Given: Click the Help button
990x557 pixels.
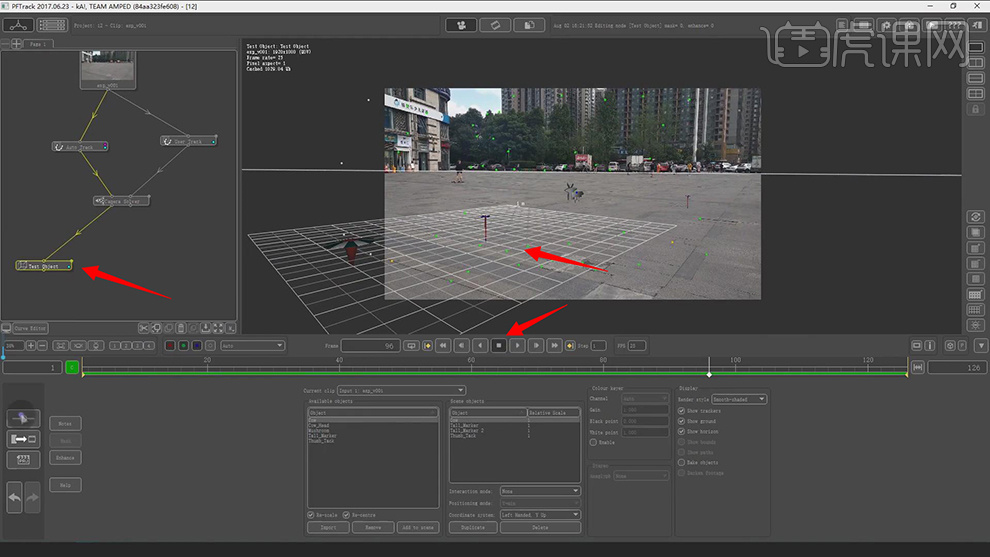Looking at the screenshot, I should (65, 485).
